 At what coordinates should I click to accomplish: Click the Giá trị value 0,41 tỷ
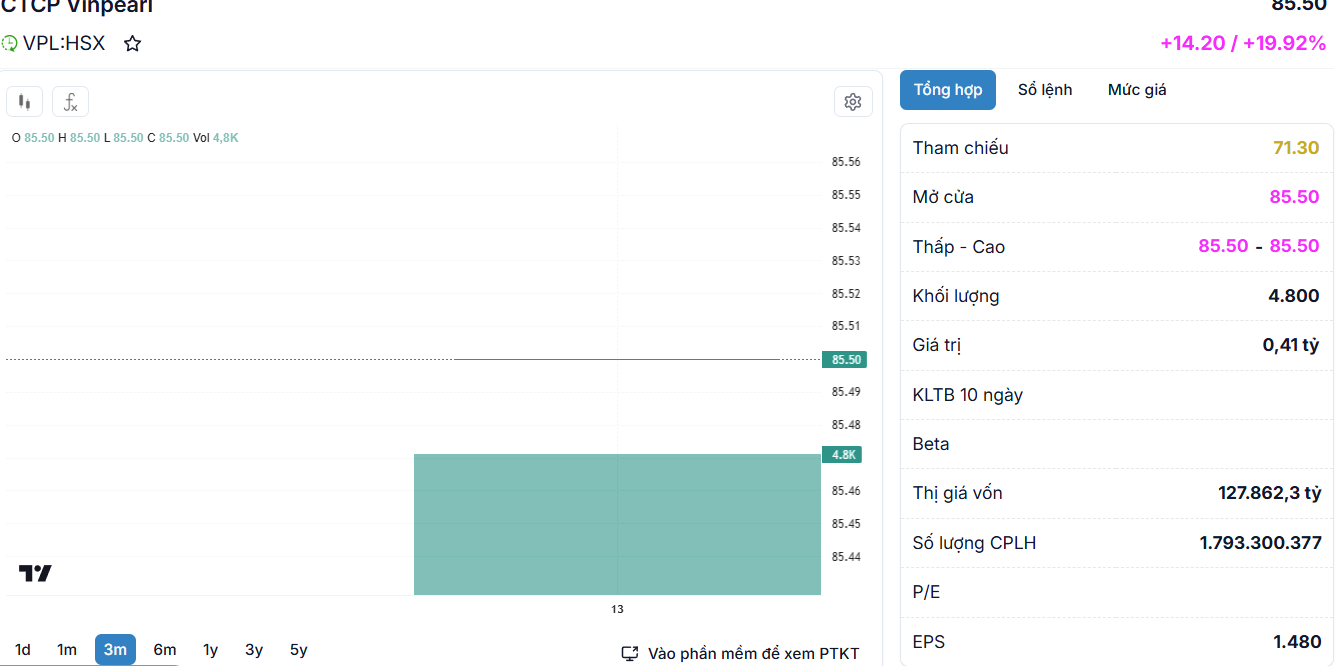pos(1291,345)
